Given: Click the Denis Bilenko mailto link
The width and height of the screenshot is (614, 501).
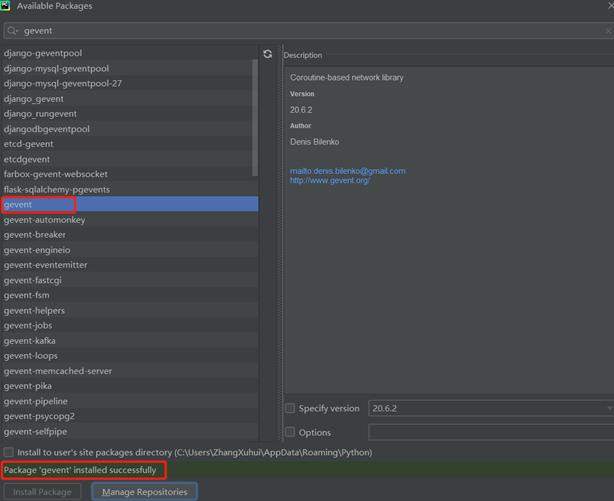Looking at the screenshot, I should click(x=347, y=171).
